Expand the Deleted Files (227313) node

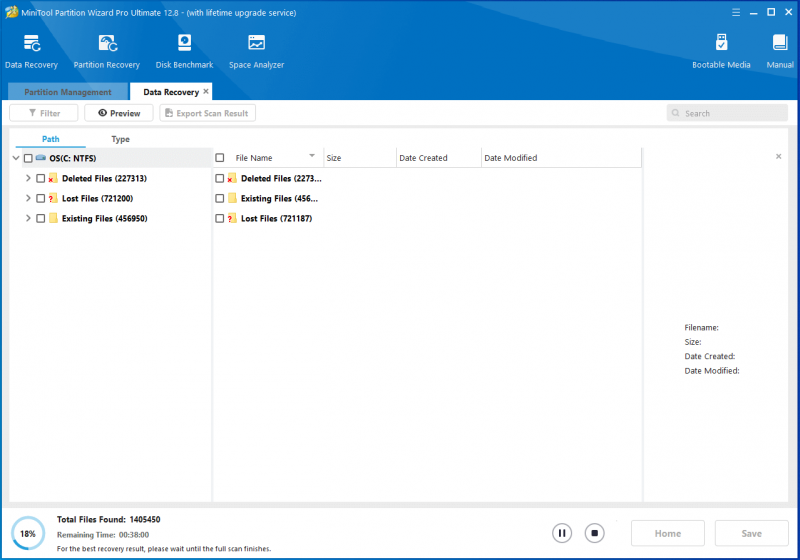(x=28, y=178)
